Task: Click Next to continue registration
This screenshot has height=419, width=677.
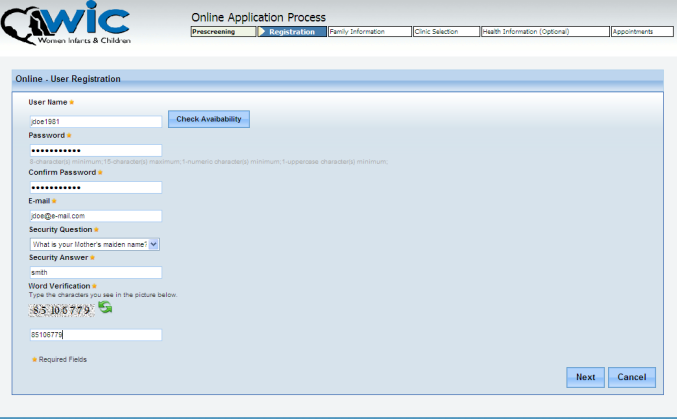Action: [x=585, y=377]
